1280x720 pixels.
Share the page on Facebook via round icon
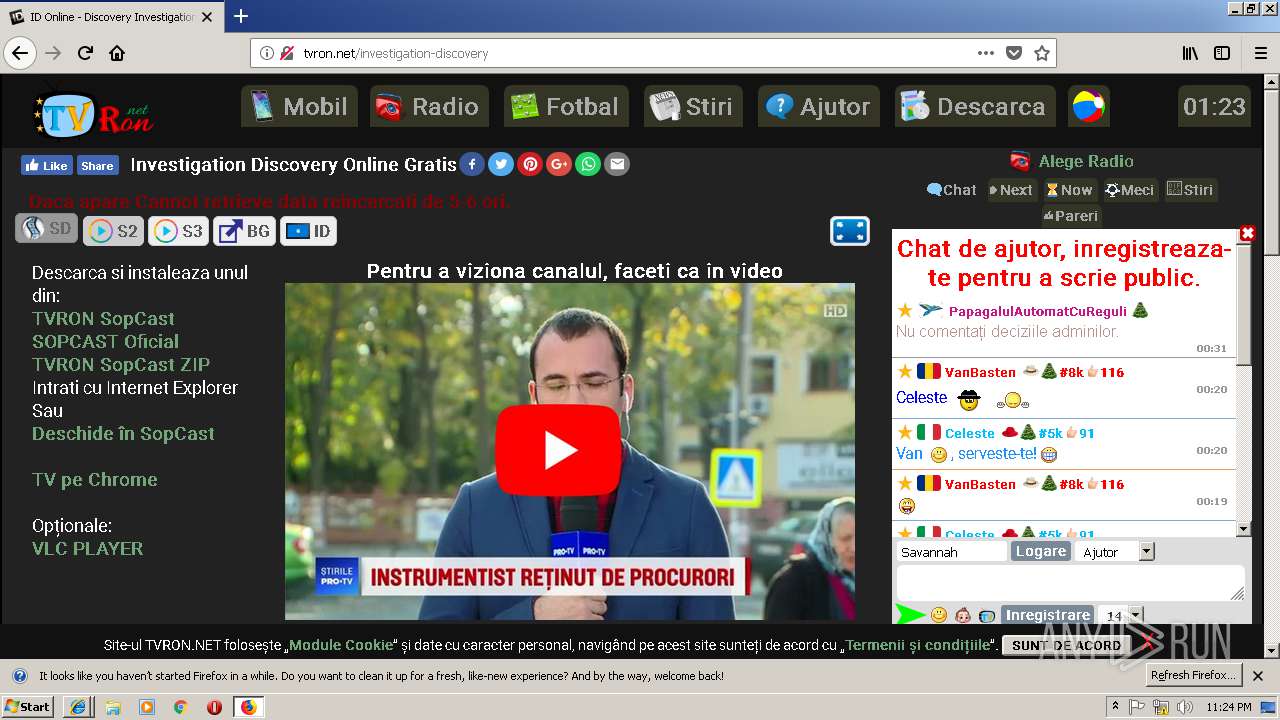coord(472,164)
